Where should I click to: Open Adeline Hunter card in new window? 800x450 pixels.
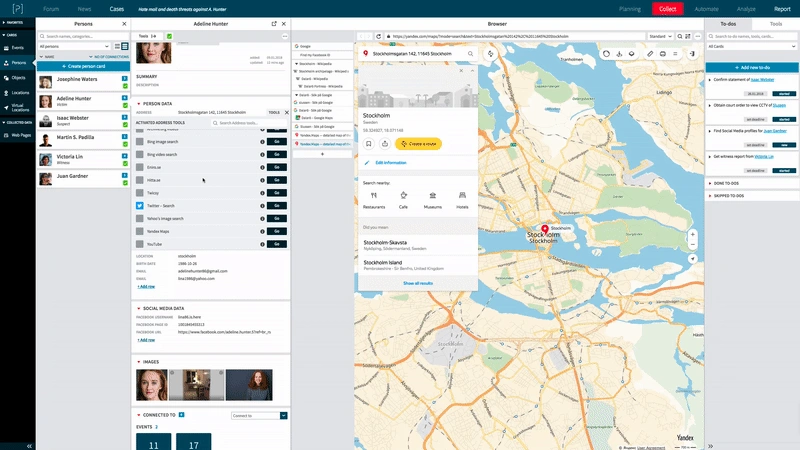(274, 22)
